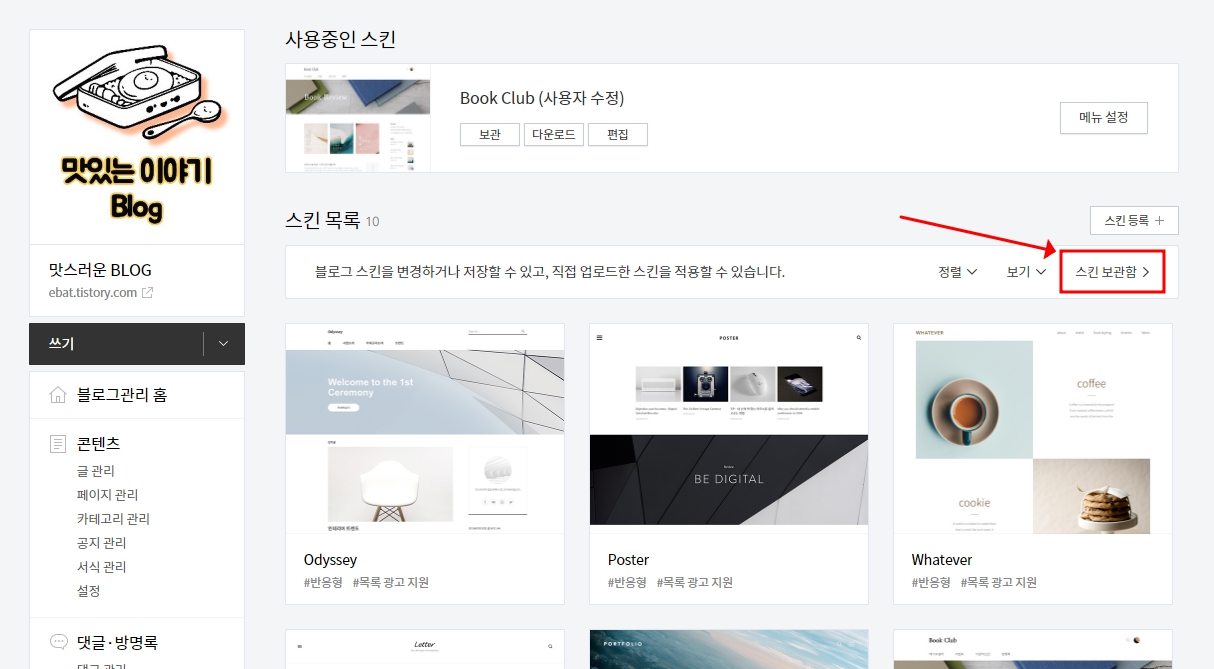Image resolution: width=1214 pixels, height=669 pixels.
Task: Click the speech bubble icon beside 댓글·방명록
Action: (x=59, y=642)
